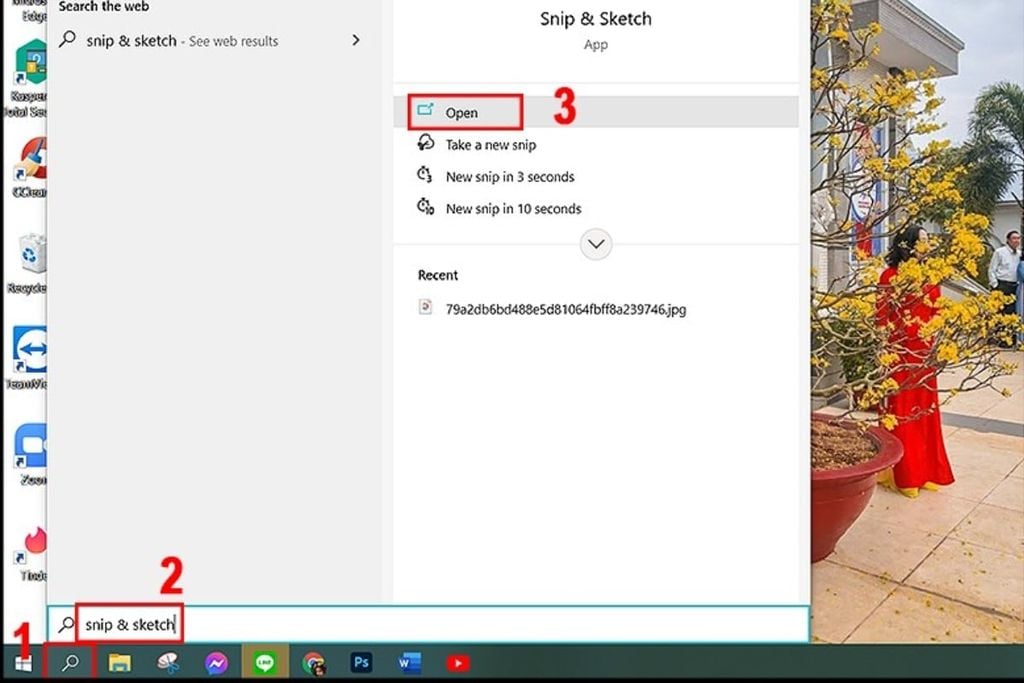Open Messenger from the taskbar
1024x683 pixels.
[x=216, y=663]
